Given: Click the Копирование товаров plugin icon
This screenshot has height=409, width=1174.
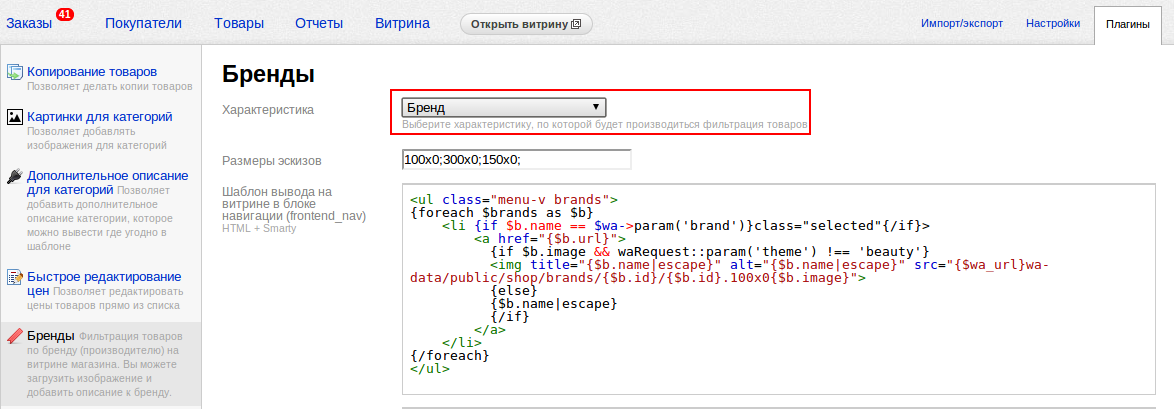Looking at the screenshot, I should click(x=15, y=72).
